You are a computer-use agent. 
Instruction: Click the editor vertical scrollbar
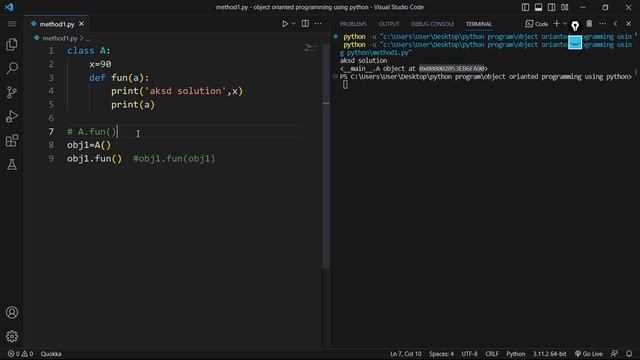(x=326, y=155)
